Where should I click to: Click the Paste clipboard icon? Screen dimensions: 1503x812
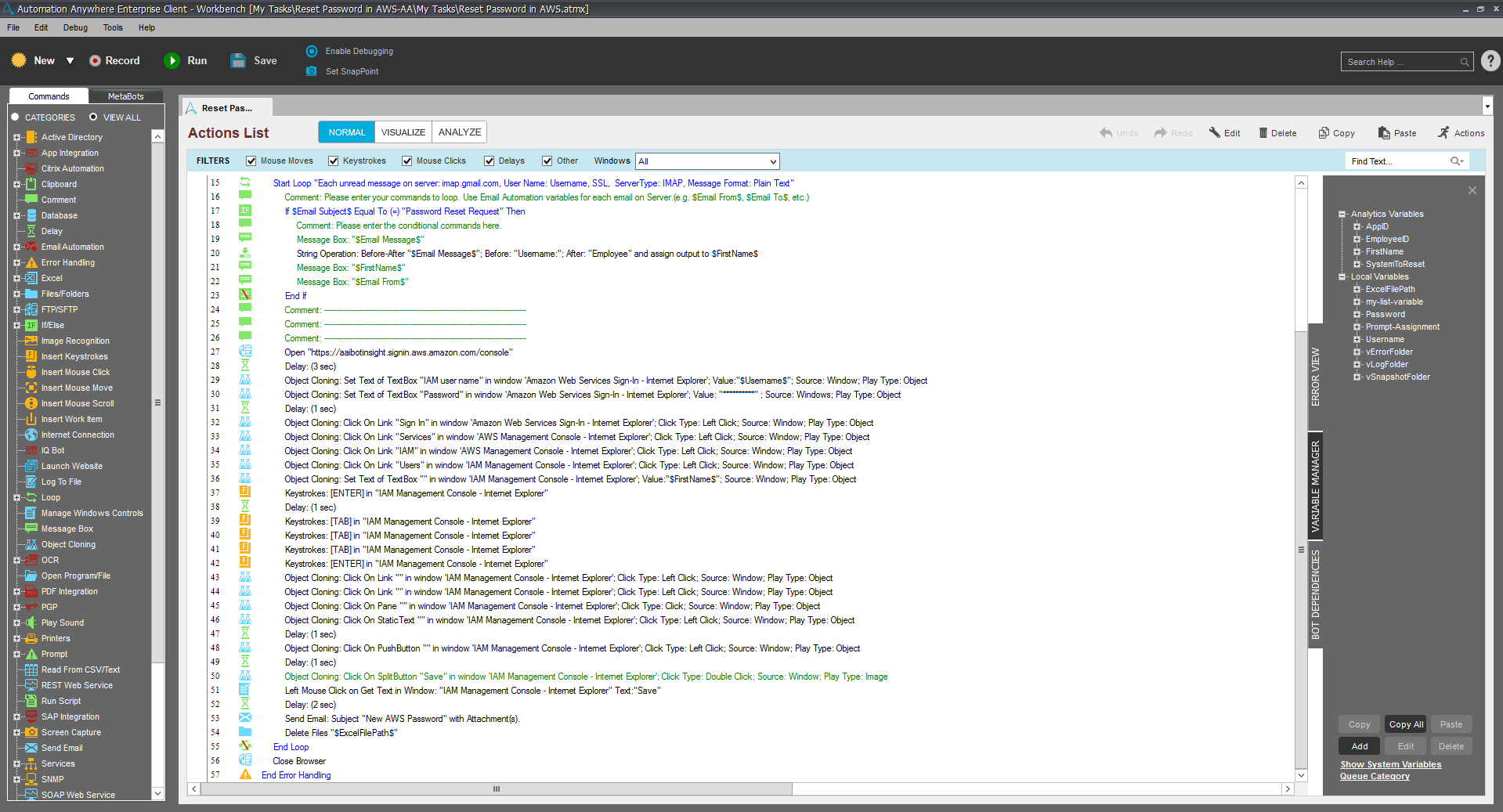click(x=1384, y=133)
